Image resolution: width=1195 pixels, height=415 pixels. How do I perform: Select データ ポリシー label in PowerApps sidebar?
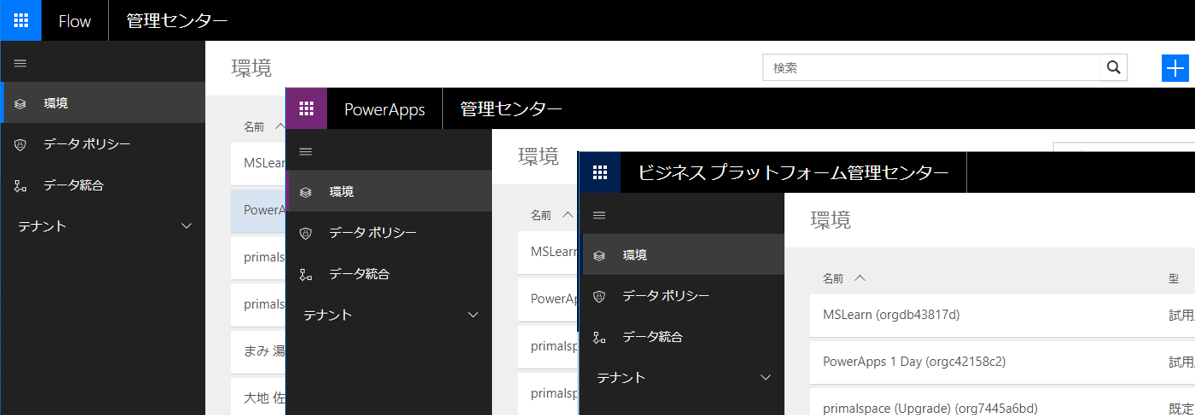[x=373, y=233]
